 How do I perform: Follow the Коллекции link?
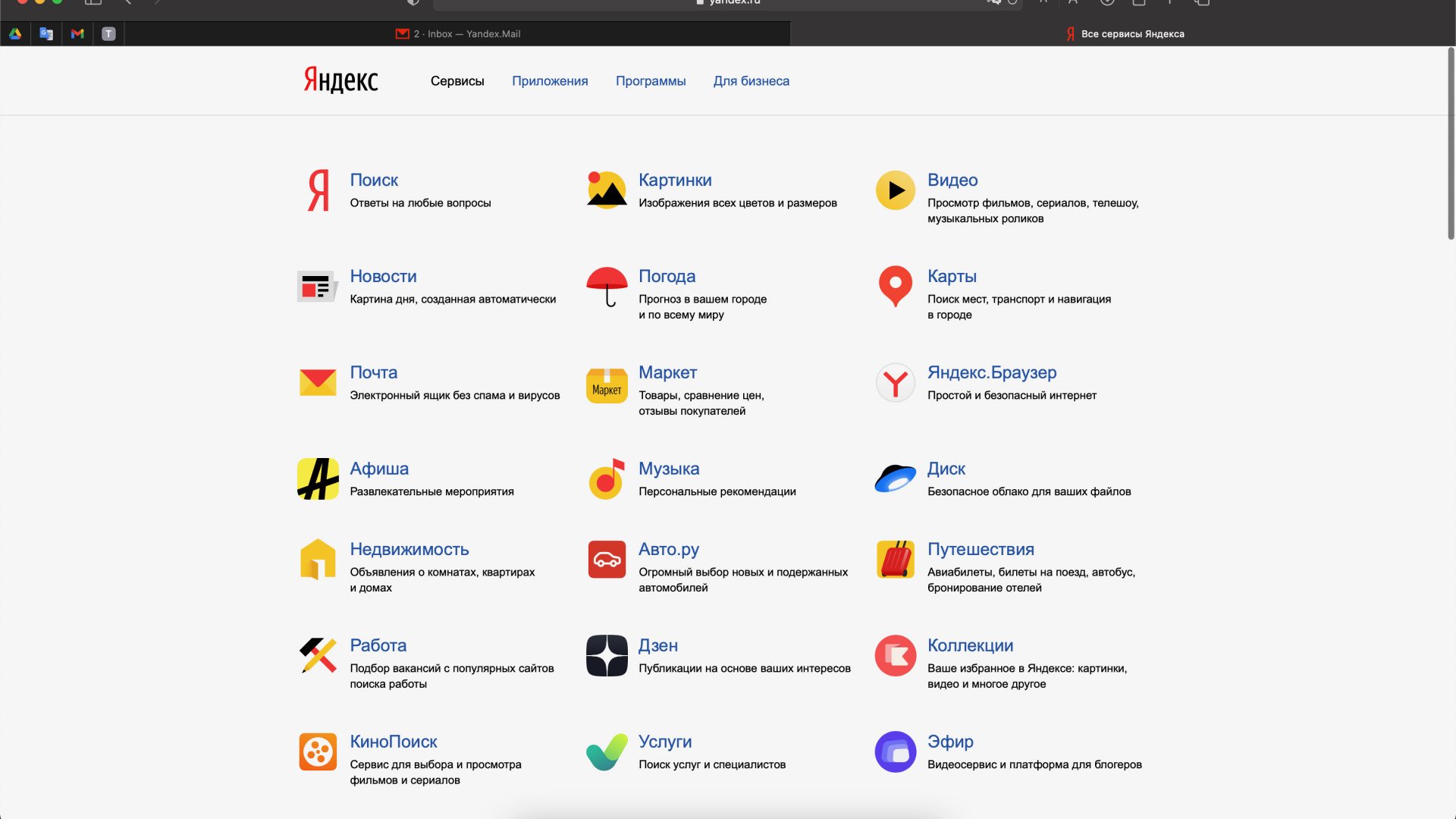pyautogui.click(x=970, y=645)
